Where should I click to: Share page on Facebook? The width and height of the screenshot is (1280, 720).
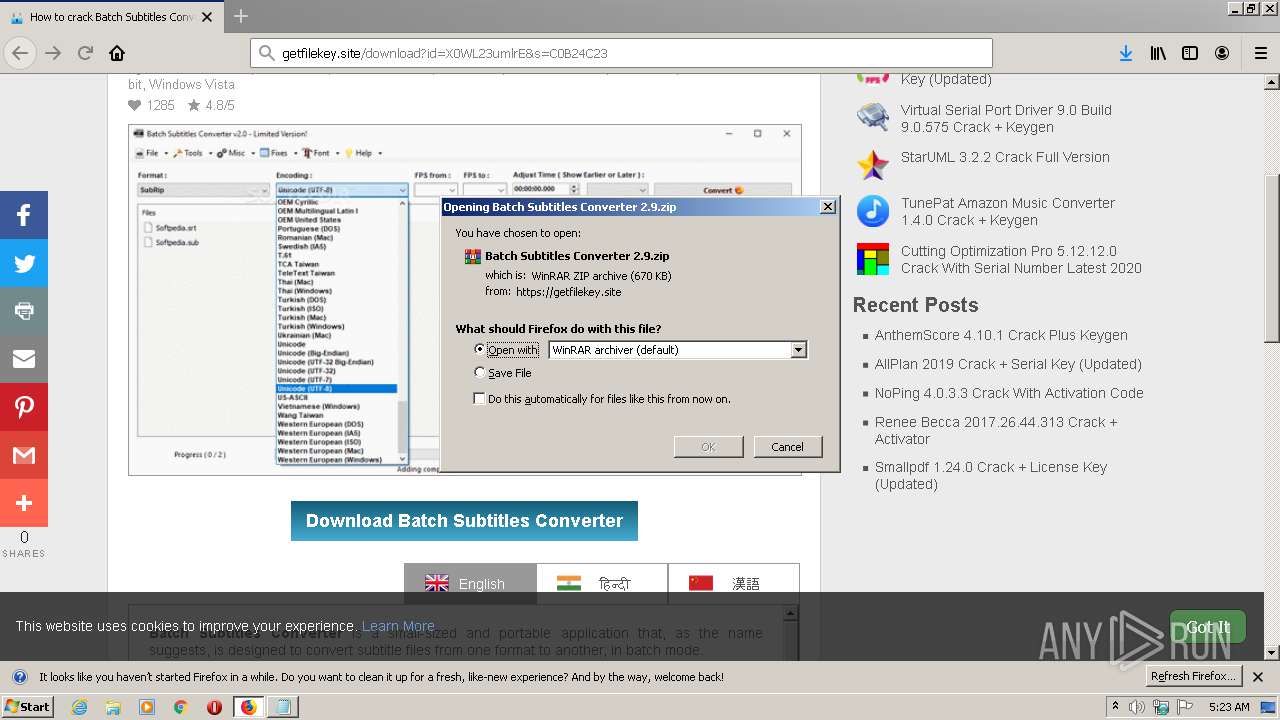point(24,215)
